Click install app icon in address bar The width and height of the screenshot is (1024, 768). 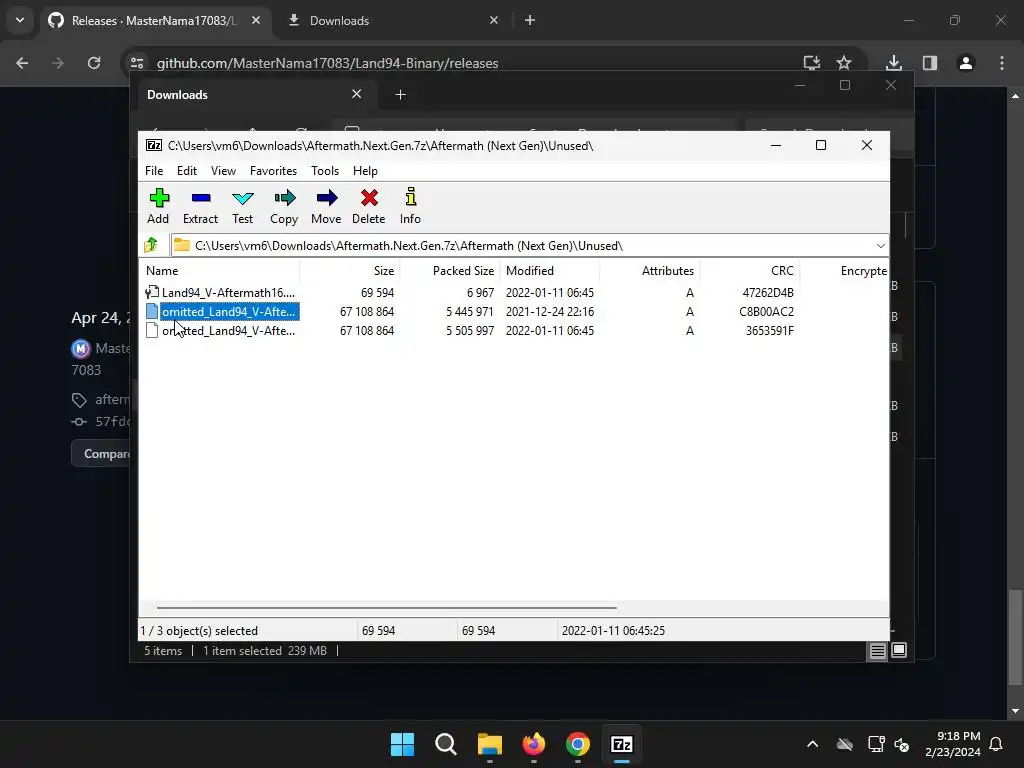(812, 63)
